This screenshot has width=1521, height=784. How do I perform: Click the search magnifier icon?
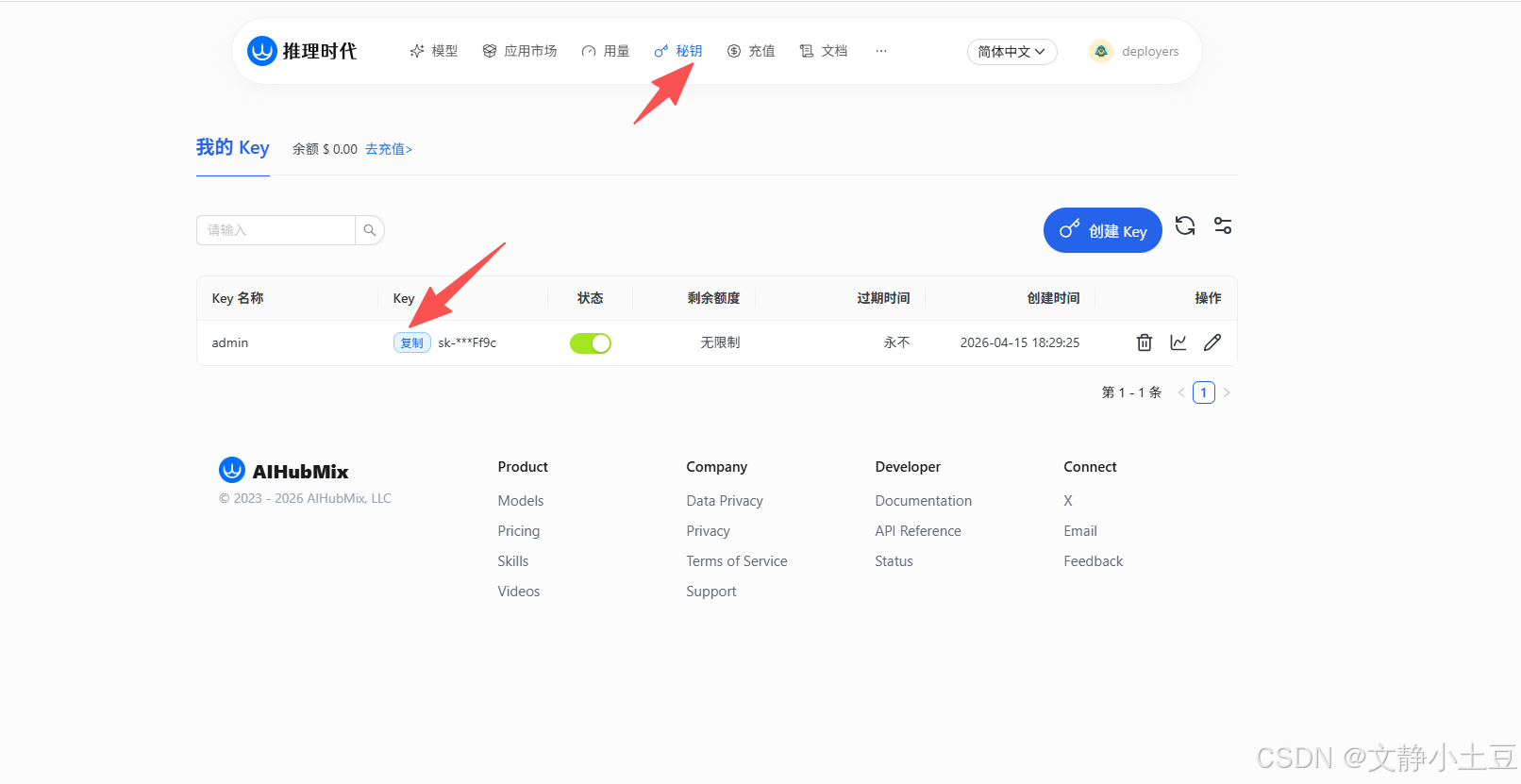click(x=370, y=230)
